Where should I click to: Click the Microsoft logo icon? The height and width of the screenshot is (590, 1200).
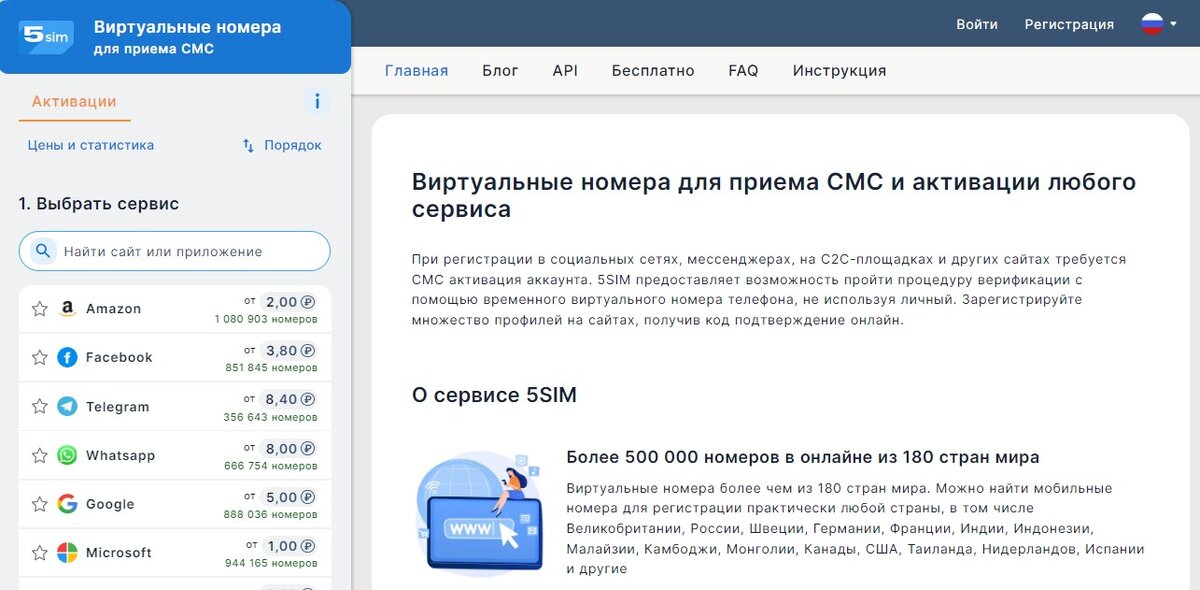(67, 553)
